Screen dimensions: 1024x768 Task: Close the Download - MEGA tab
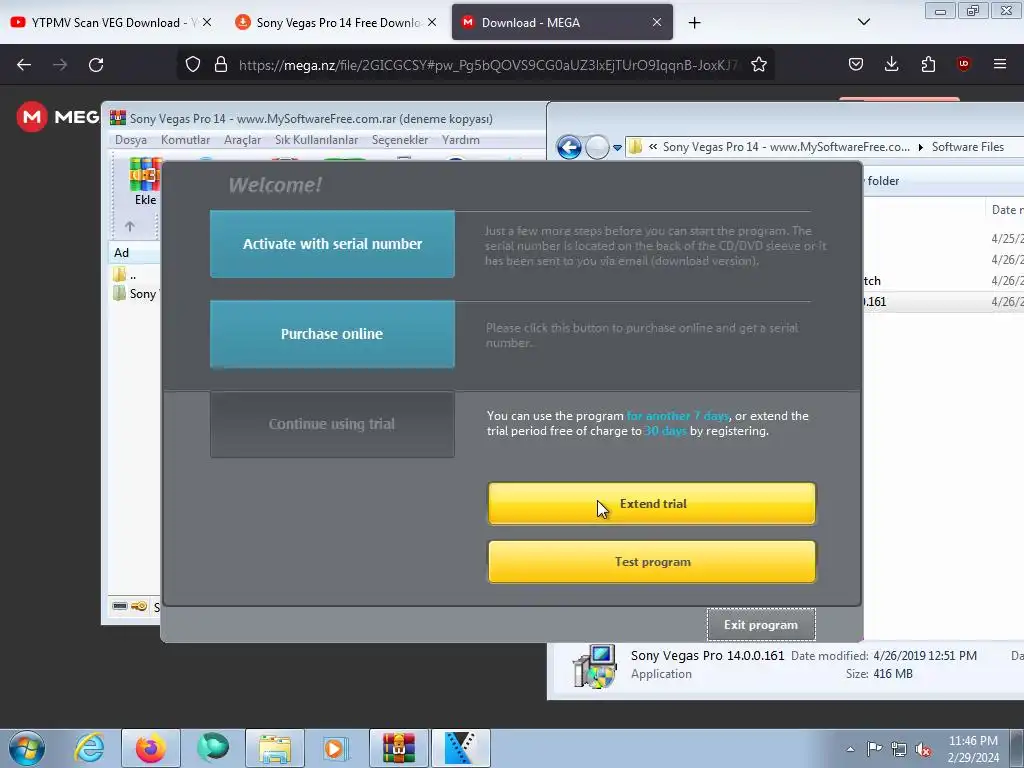(x=657, y=22)
